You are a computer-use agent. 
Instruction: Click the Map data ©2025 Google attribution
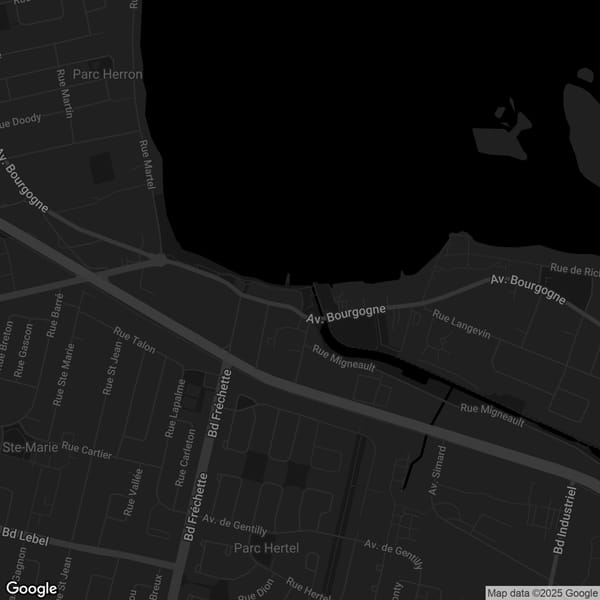coord(541,592)
